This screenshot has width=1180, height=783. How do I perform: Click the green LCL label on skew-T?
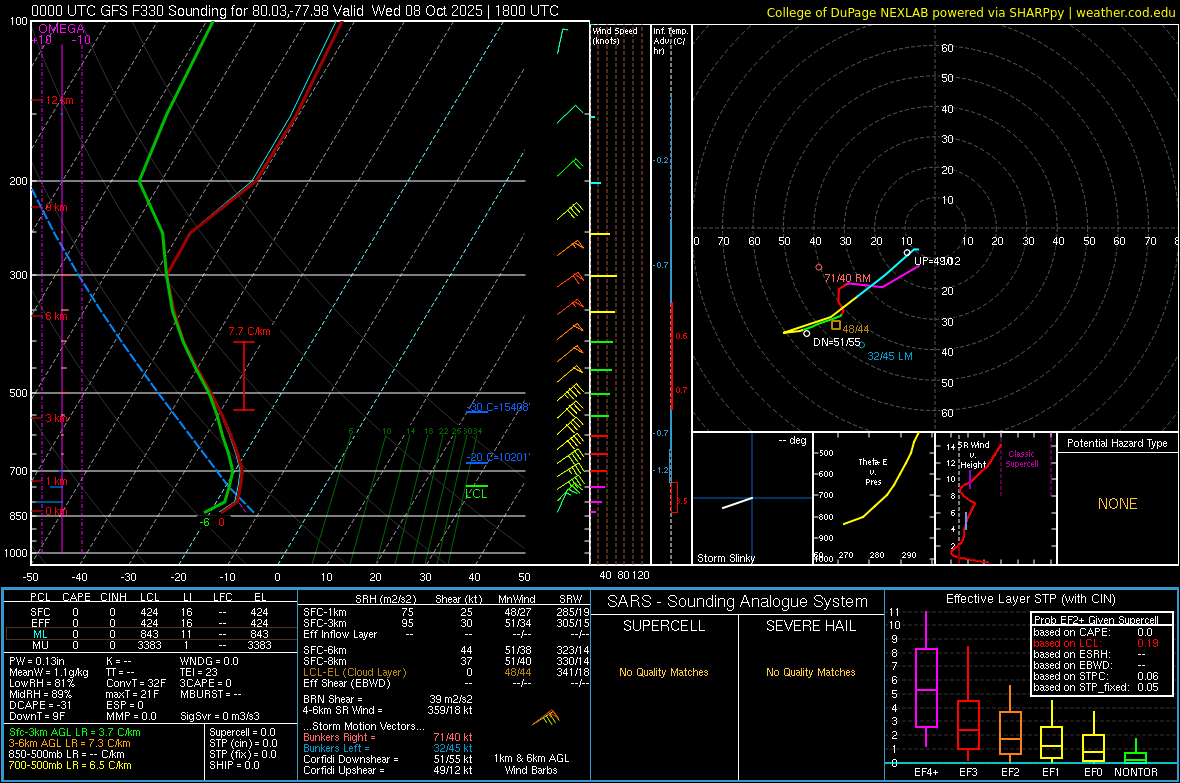[x=476, y=494]
